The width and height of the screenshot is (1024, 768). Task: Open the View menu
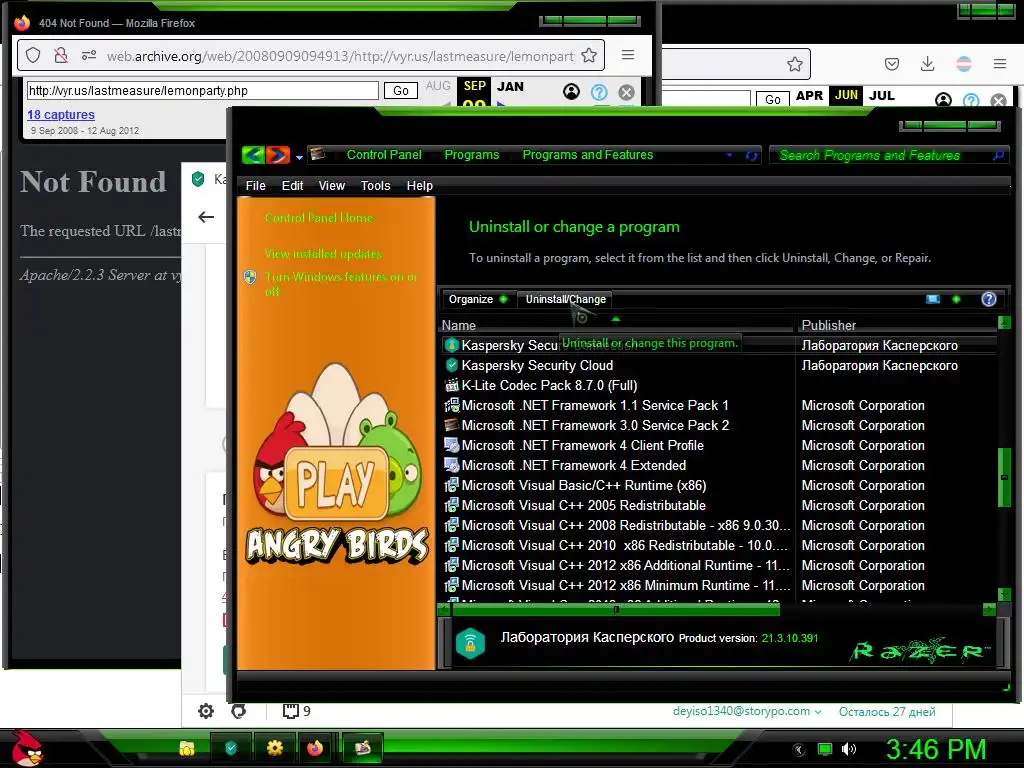click(x=332, y=185)
